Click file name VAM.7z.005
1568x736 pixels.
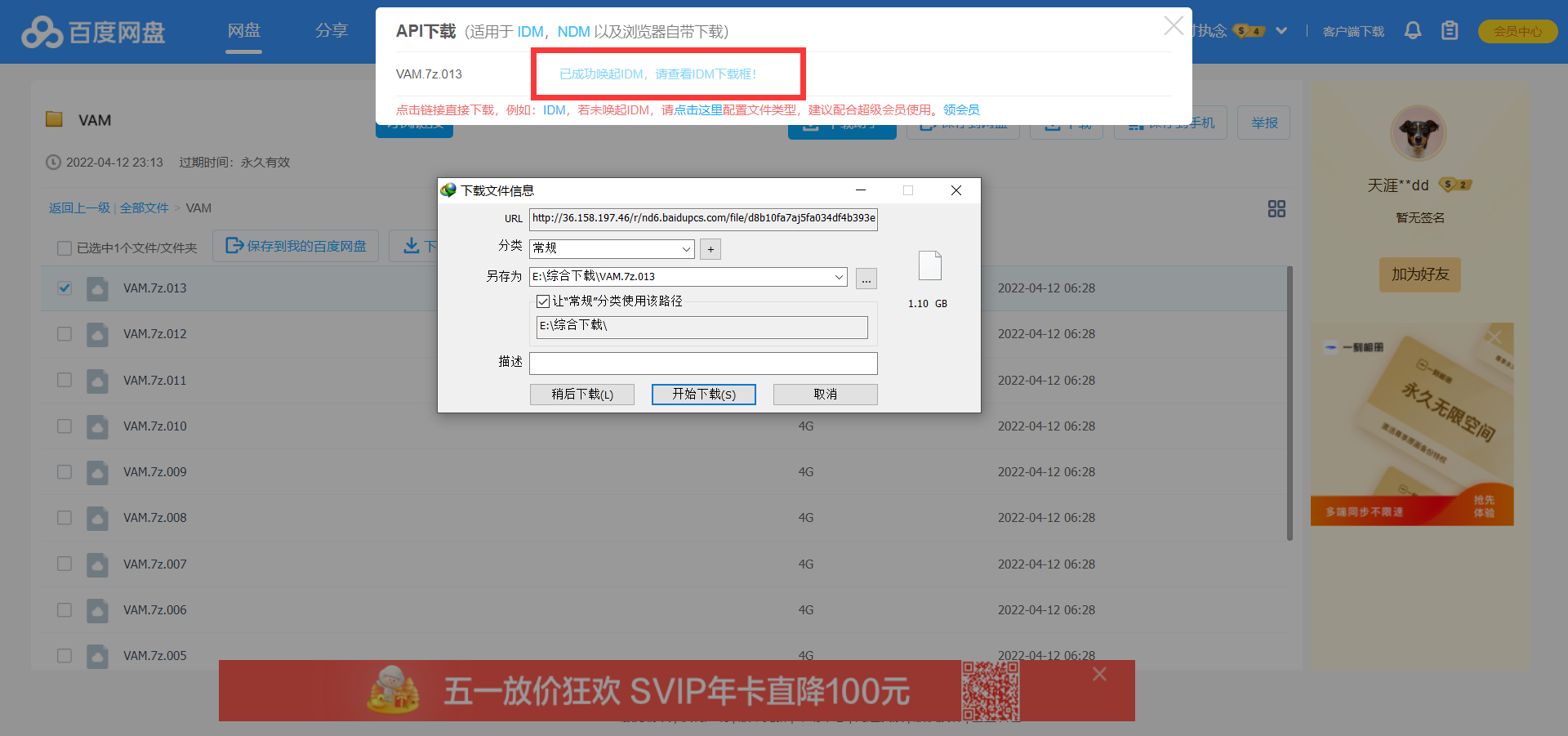[x=155, y=656]
